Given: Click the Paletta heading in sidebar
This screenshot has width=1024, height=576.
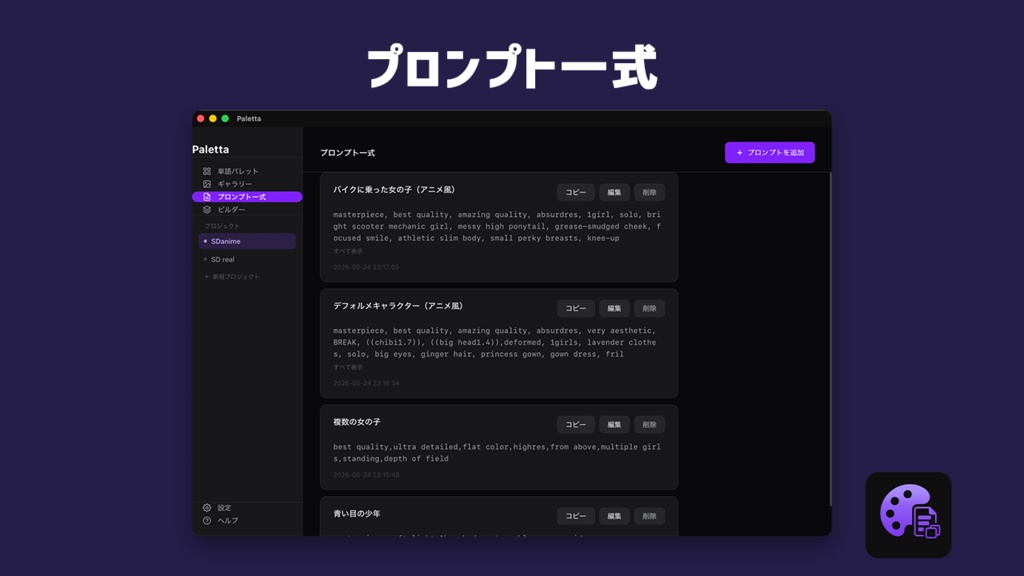Looking at the screenshot, I should click(x=210, y=150).
